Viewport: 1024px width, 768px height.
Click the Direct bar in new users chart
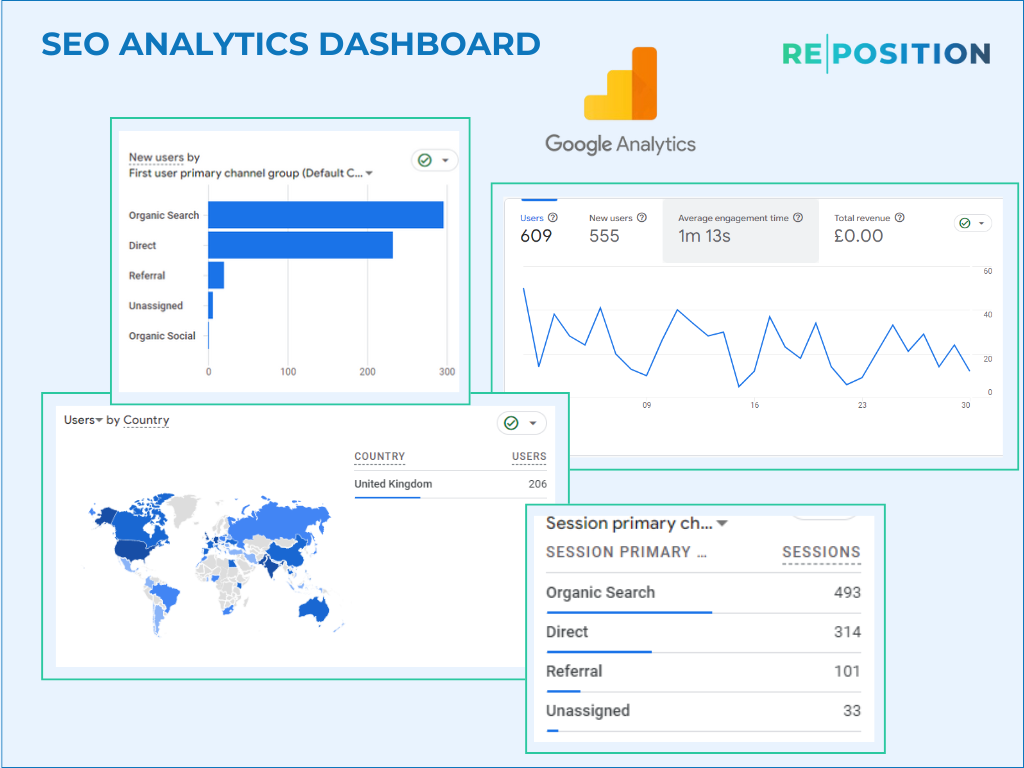tap(300, 245)
